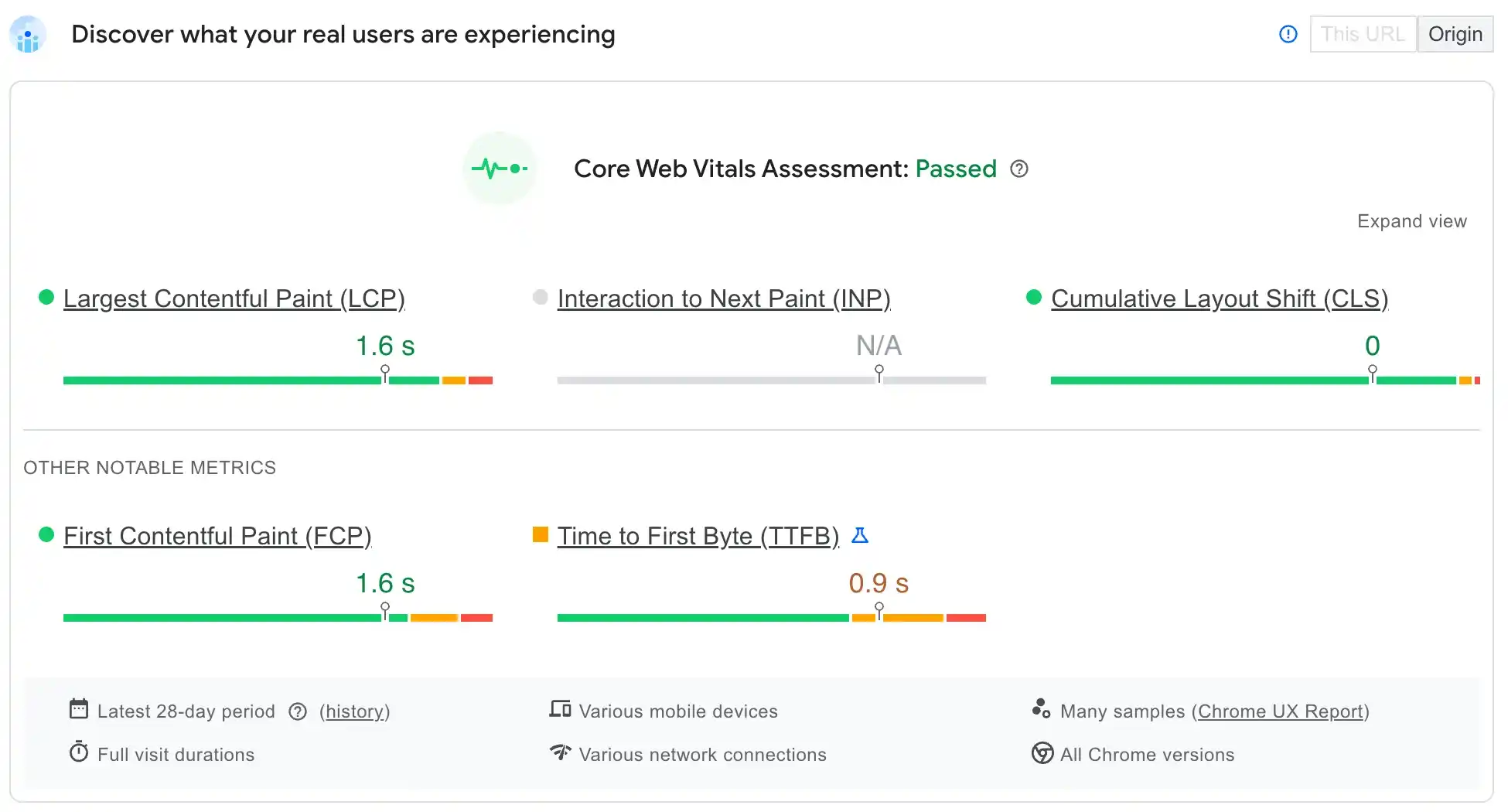Click the help icon after Latest 28-day period
Screen dimensions: 1508x812
pos(298,711)
